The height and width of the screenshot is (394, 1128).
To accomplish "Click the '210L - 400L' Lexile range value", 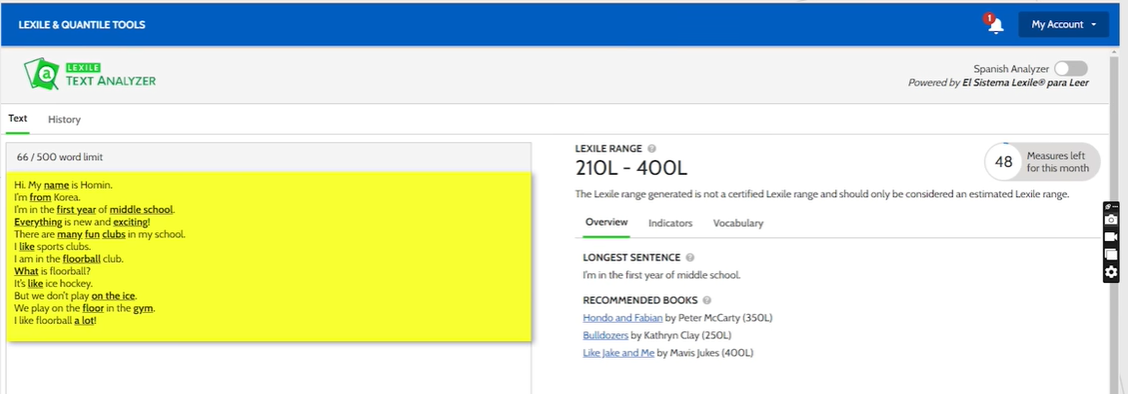I will [x=632, y=168].
